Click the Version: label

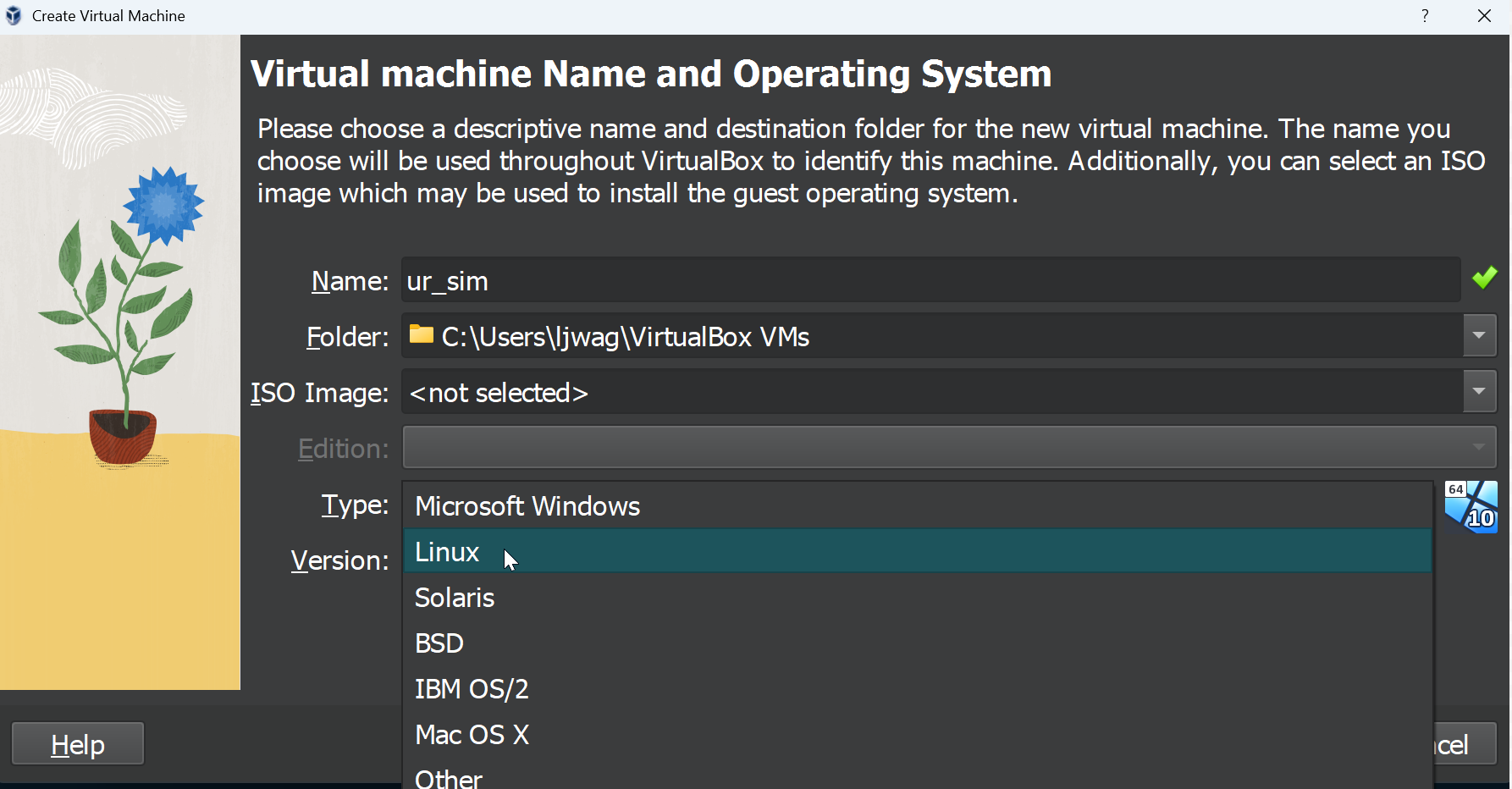[339, 560]
